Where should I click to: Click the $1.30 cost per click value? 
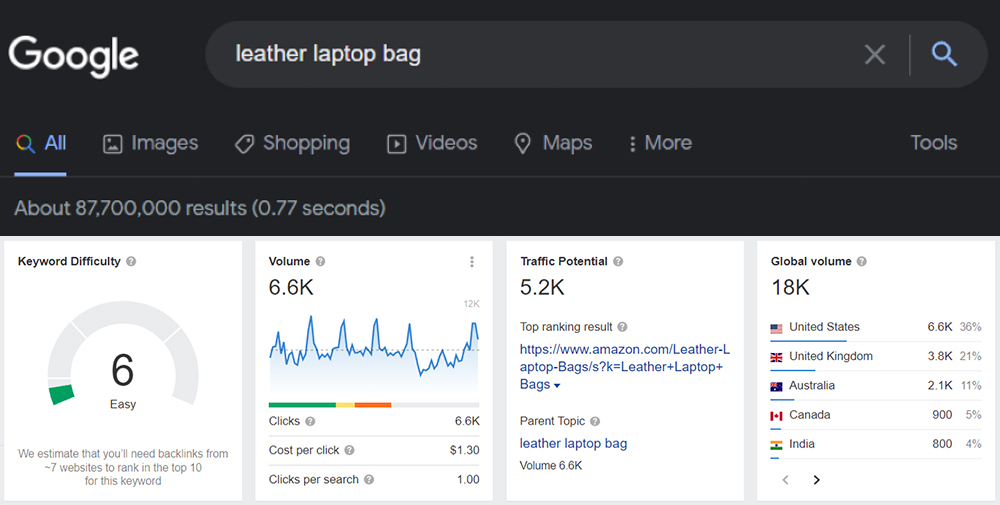click(464, 450)
